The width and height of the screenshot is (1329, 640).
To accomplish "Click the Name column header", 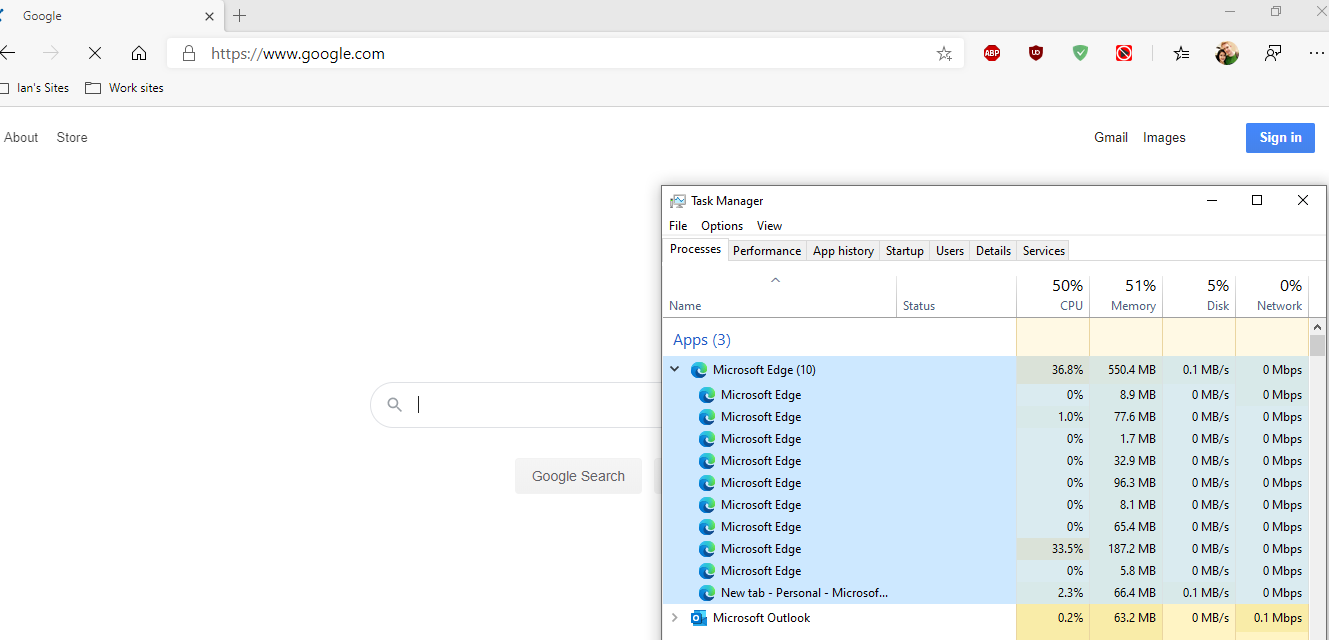I will coord(779,296).
